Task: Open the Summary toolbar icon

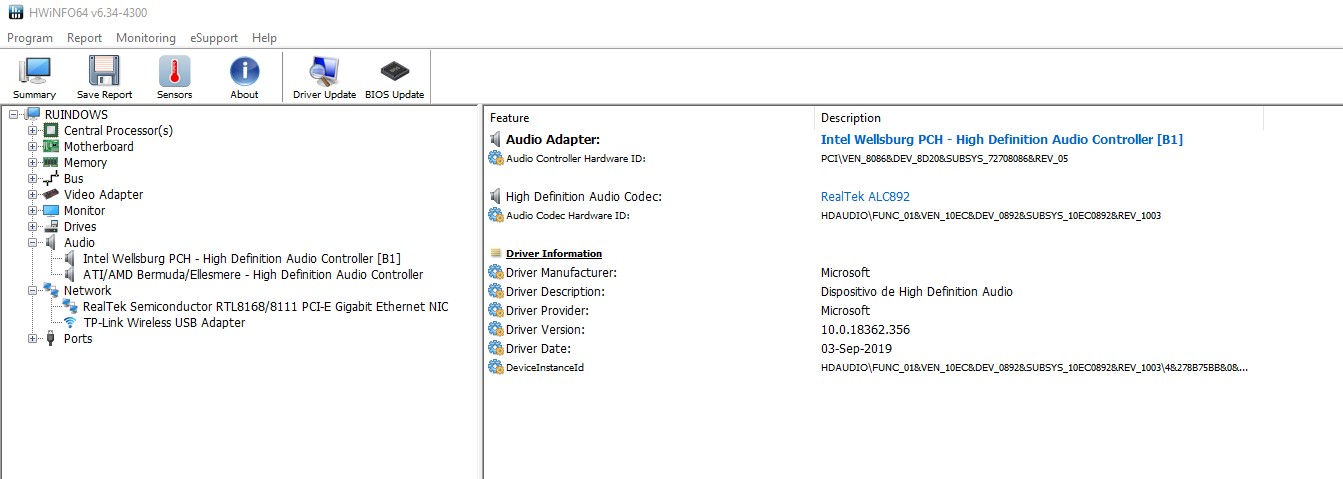Action: [34, 76]
